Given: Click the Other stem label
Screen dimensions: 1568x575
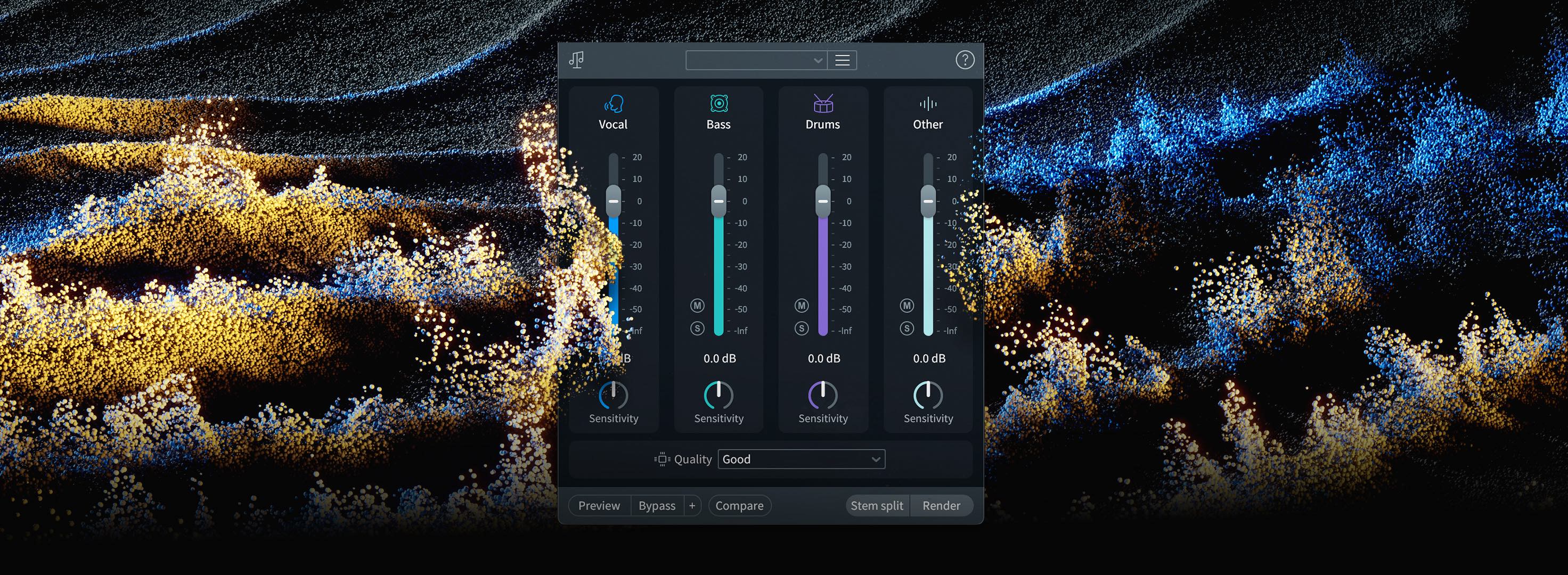Looking at the screenshot, I should coord(928,124).
